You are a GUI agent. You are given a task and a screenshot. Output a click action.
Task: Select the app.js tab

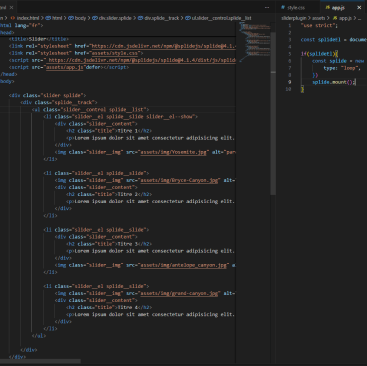(336, 7)
